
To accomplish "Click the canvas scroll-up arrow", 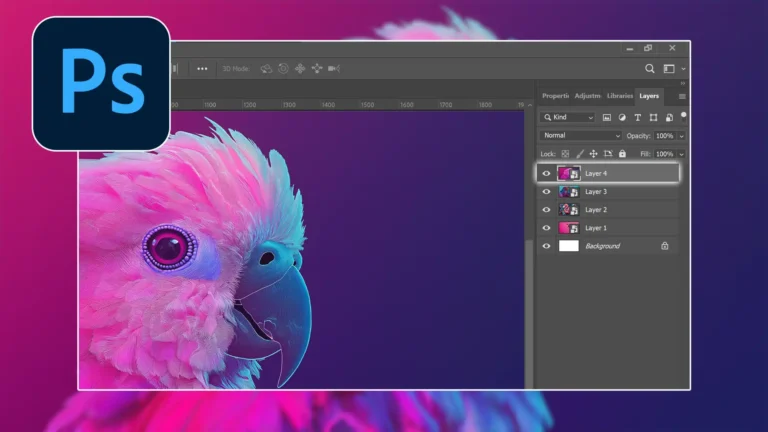I will 529,105.
